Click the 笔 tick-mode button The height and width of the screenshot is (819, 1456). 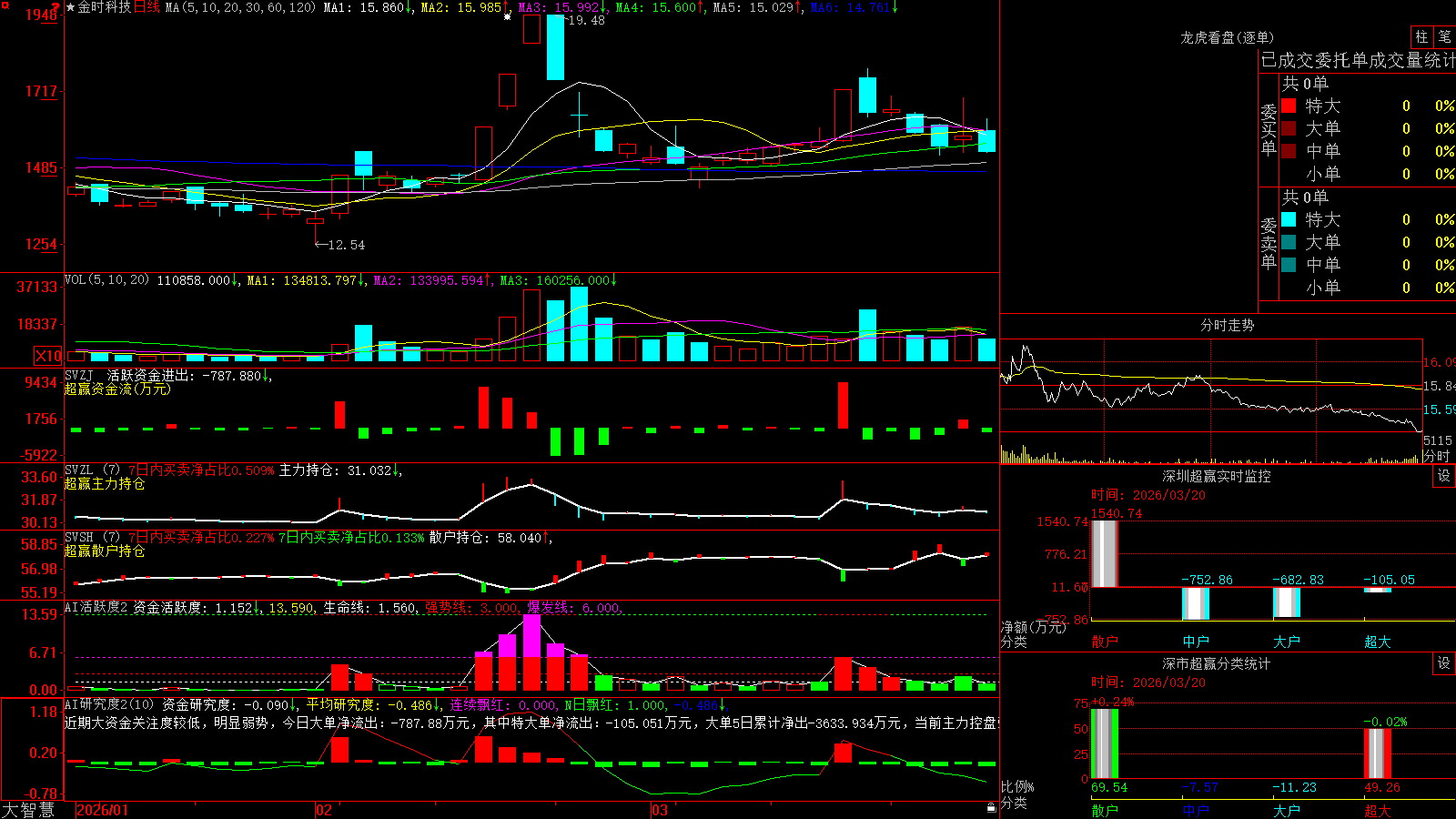(x=1444, y=37)
